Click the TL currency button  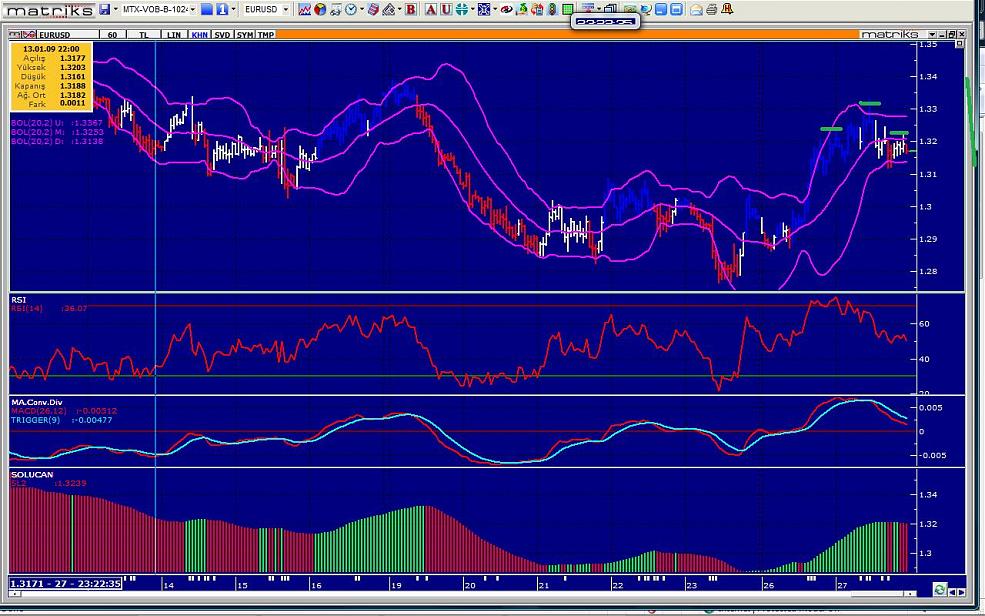(143, 34)
